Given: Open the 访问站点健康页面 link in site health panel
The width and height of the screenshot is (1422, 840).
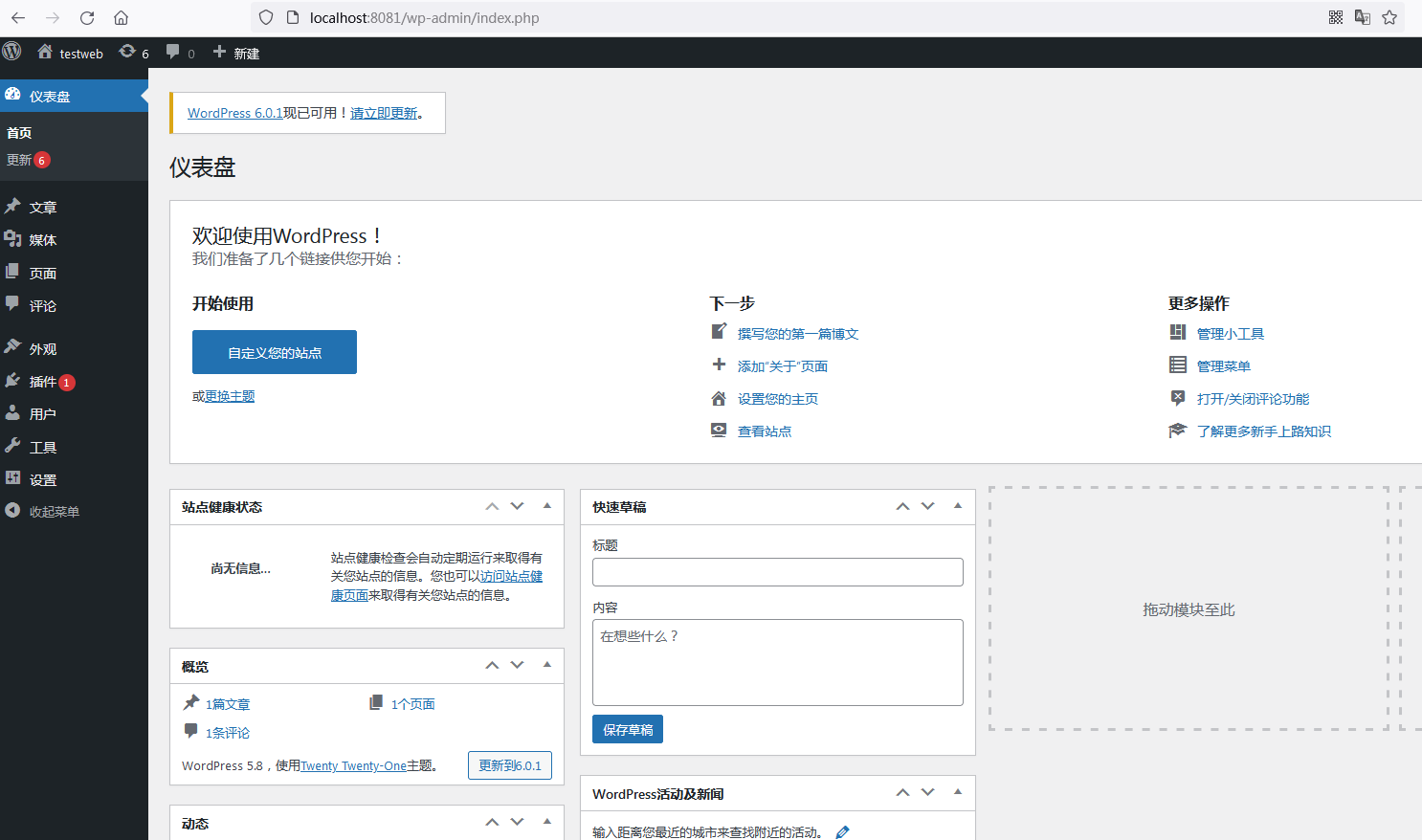Looking at the screenshot, I should pos(511,576).
